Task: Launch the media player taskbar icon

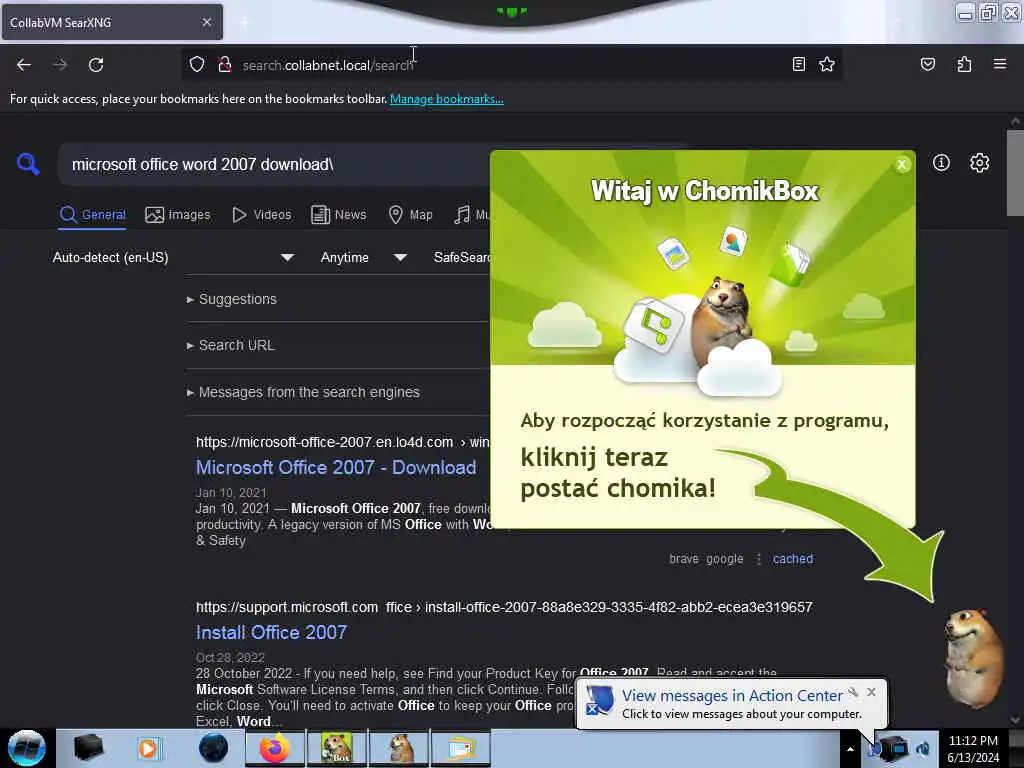Action: click(x=148, y=748)
